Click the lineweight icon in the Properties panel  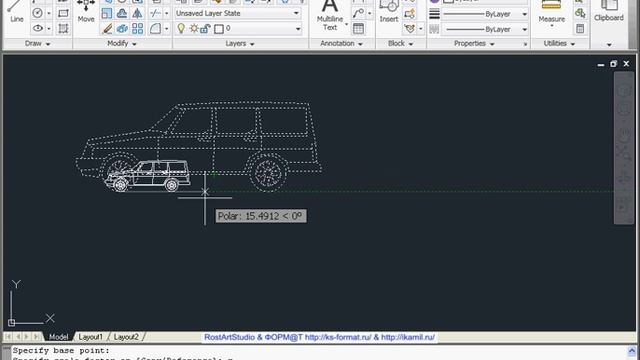tap(435, 13)
